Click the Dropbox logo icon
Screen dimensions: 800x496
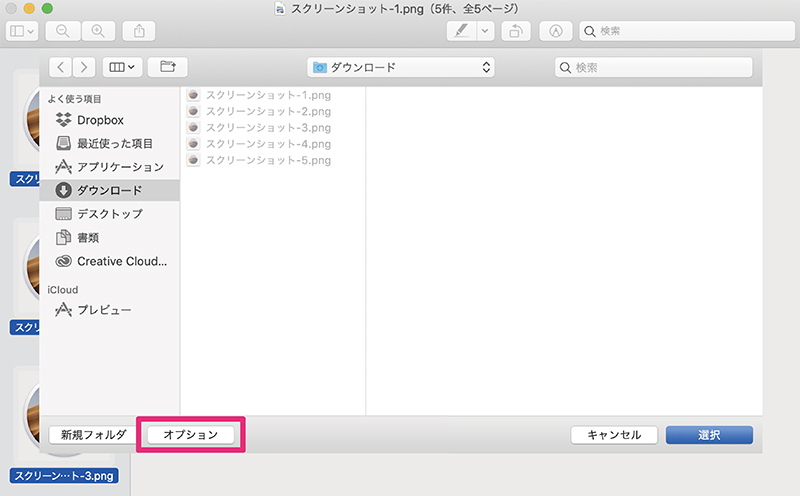63,120
